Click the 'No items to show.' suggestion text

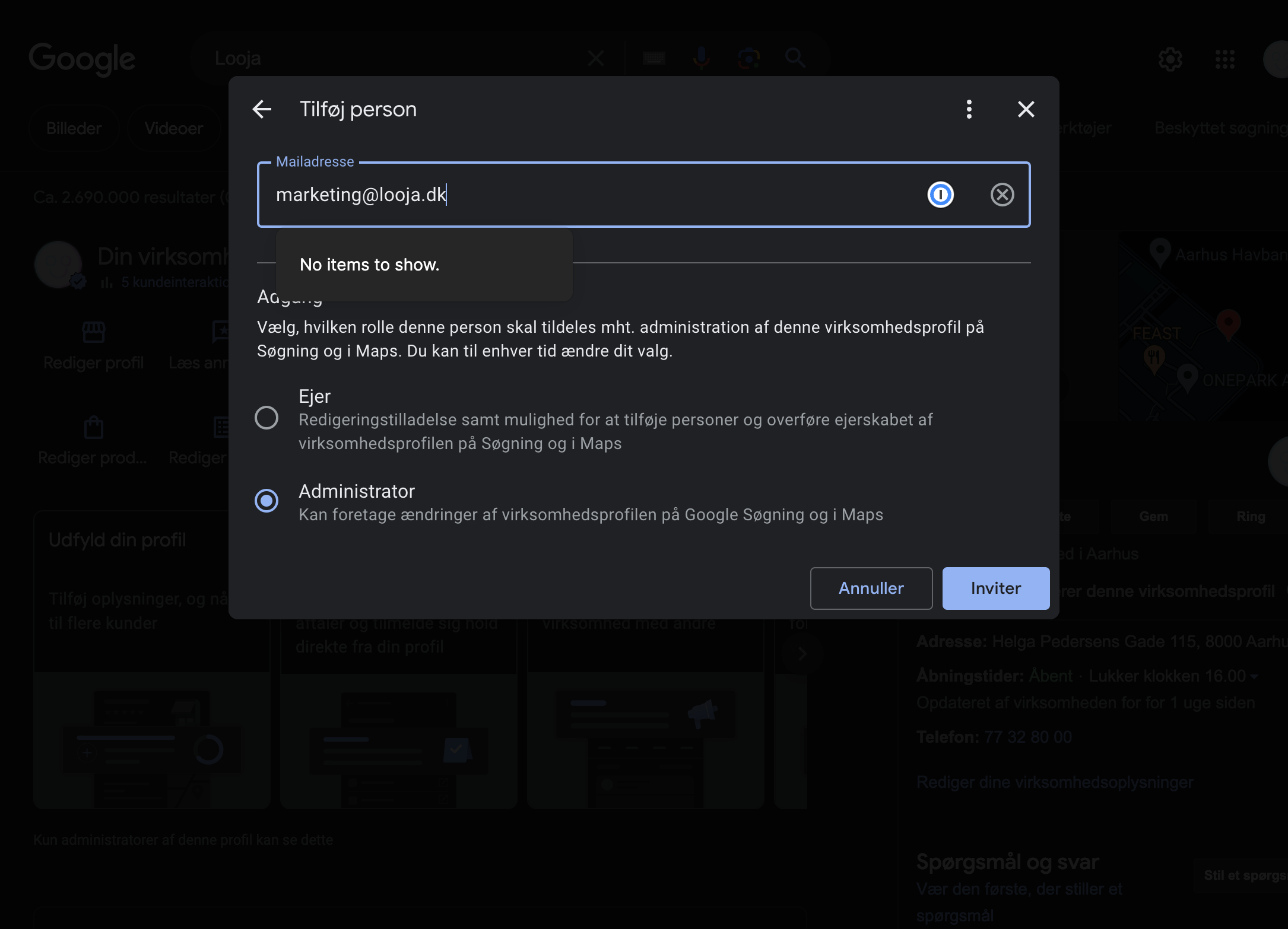(370, 265)
